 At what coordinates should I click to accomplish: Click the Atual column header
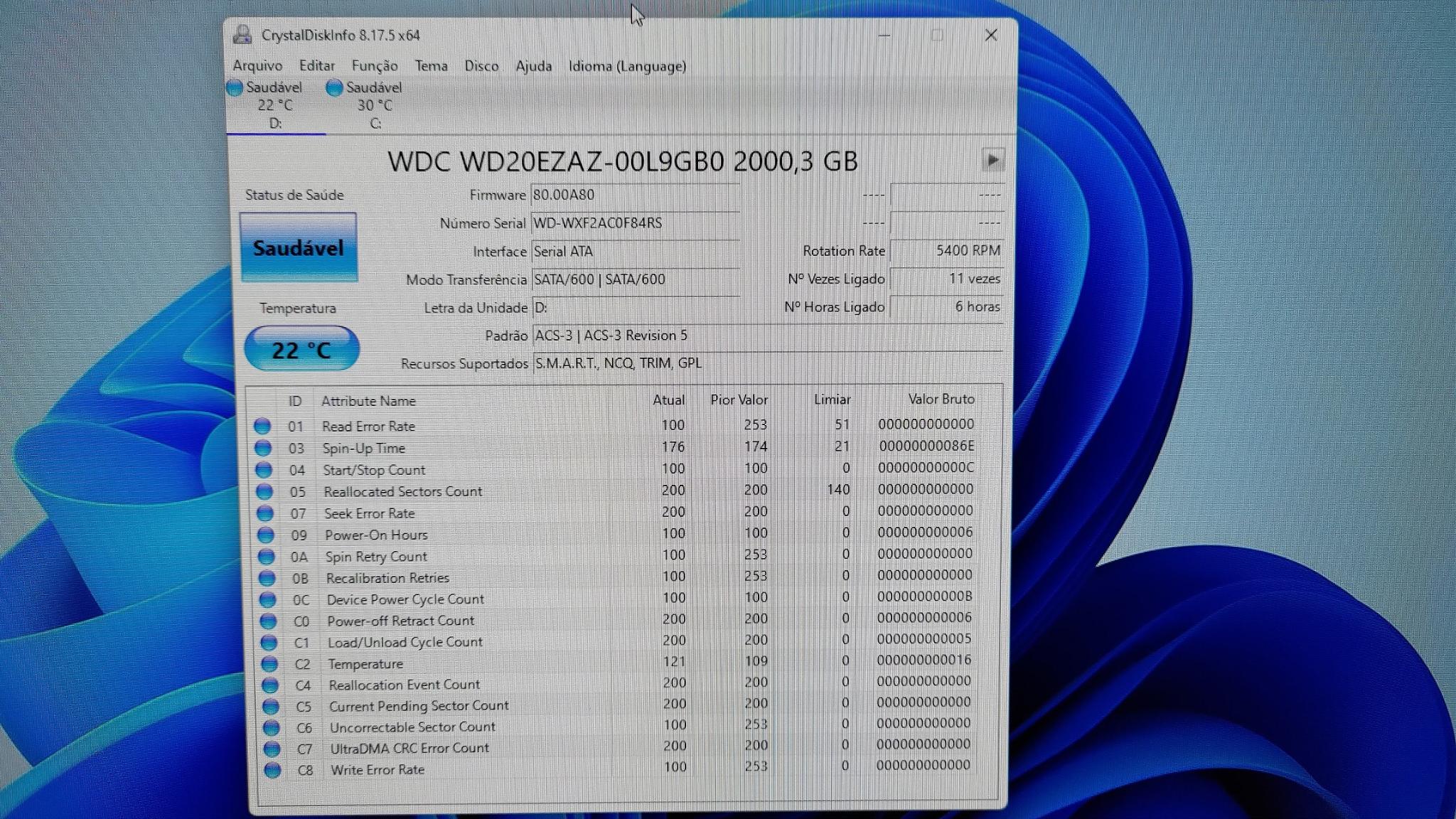tap(669, 400)
